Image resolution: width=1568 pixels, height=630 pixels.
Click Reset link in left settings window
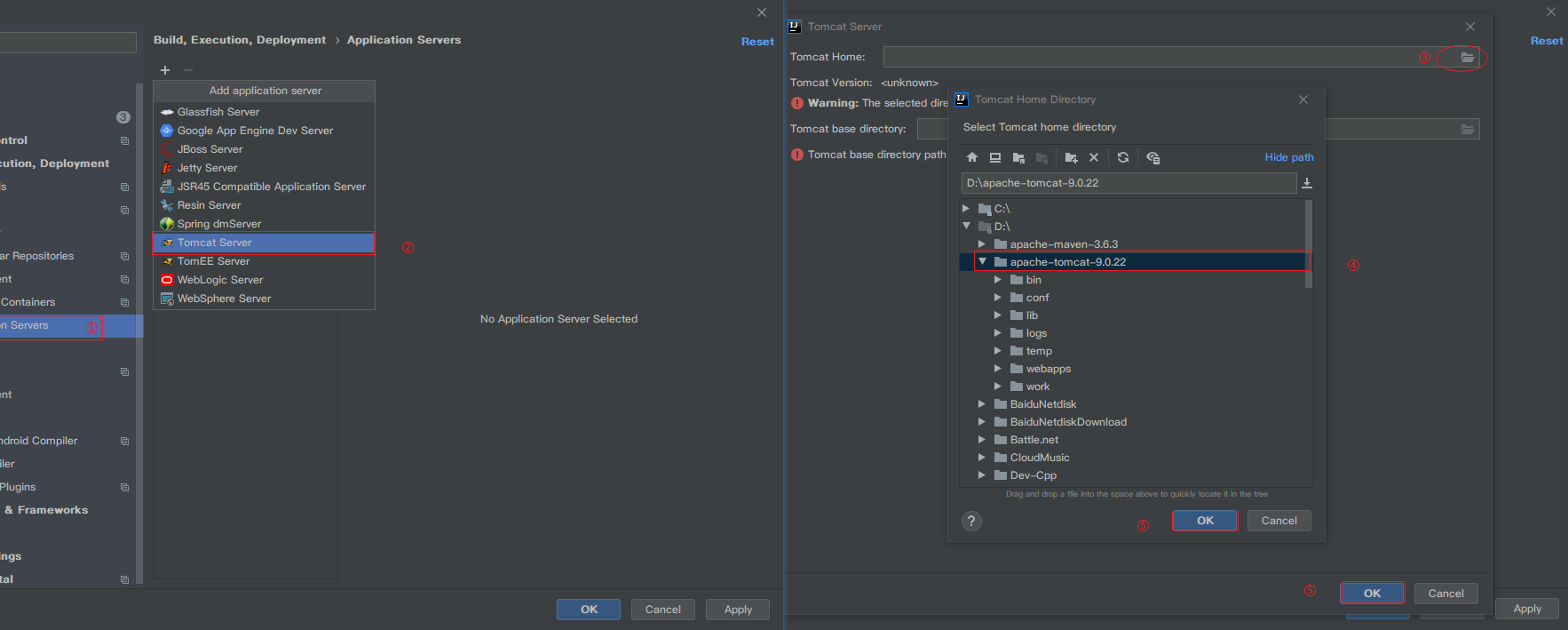tap(757, 42)
